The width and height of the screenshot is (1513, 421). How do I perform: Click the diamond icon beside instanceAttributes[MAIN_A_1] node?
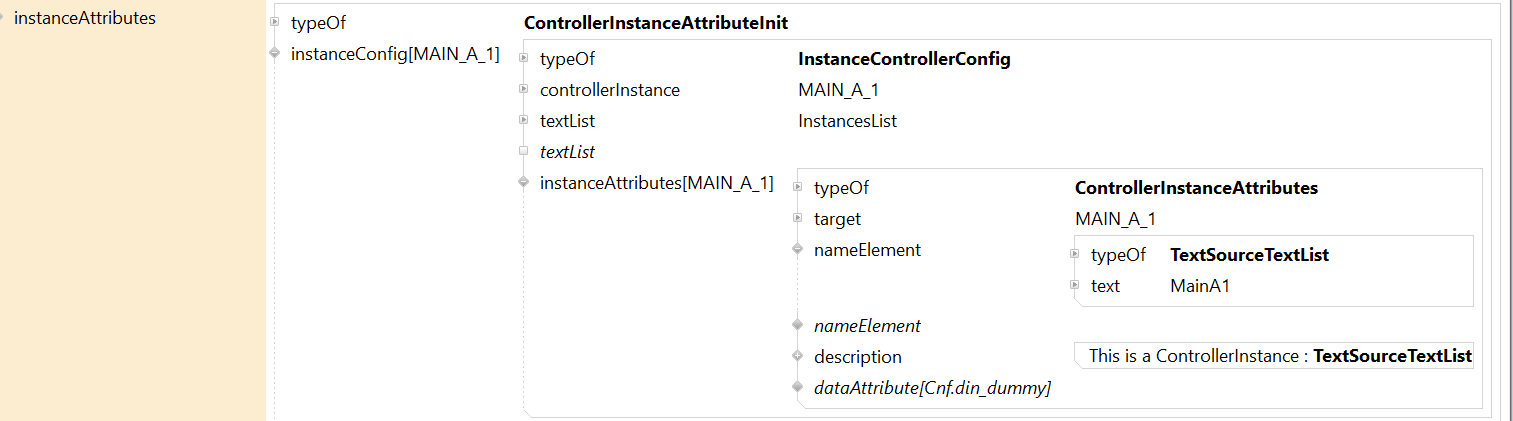(x=523, y=183)
